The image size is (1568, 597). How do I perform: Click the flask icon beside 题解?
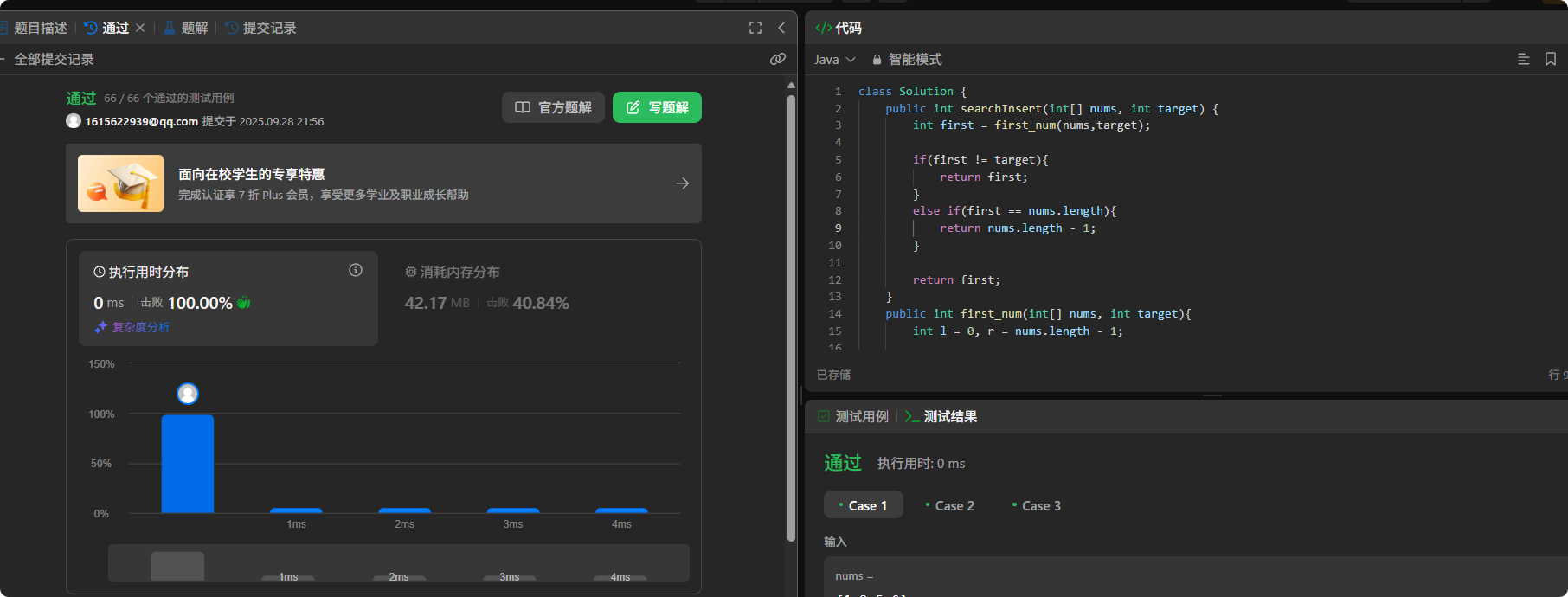(x=170, y=28)
